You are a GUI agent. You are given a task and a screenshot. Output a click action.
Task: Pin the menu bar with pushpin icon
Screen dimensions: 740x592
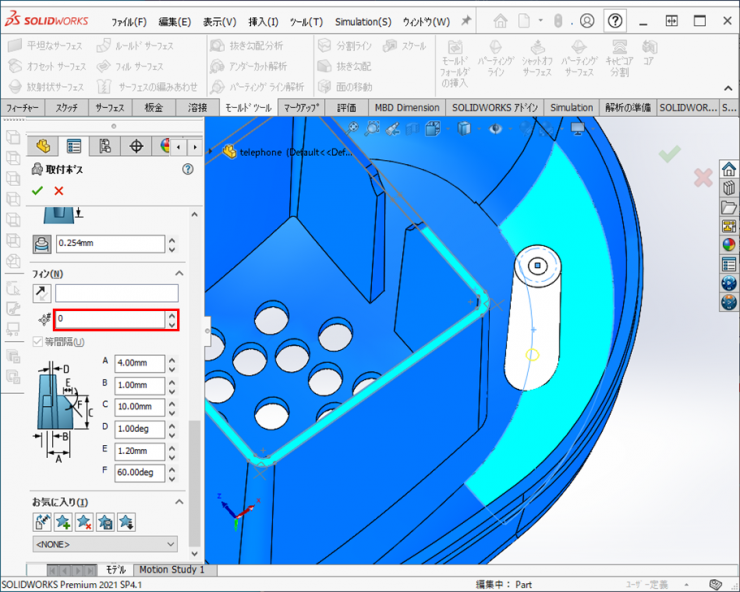coord(466,21)
